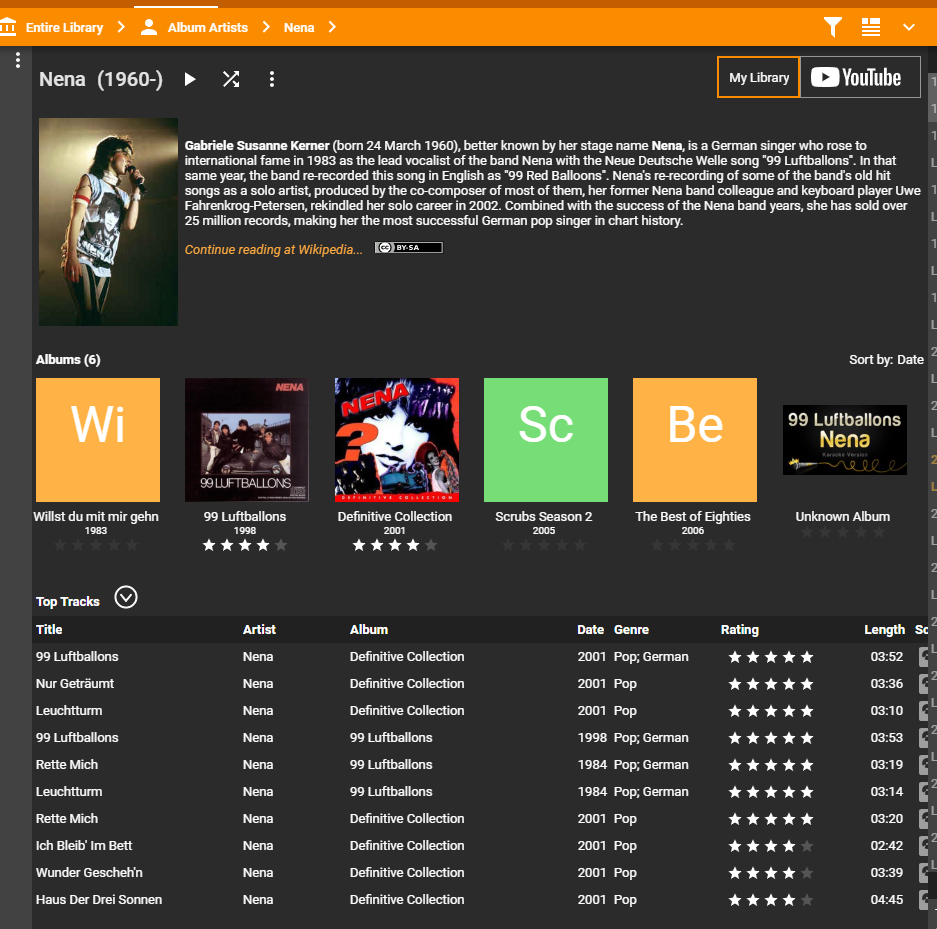Set the rating stars for Scrubs Season 2
Viewport: 937px width, 929px height.
(545, 545)
